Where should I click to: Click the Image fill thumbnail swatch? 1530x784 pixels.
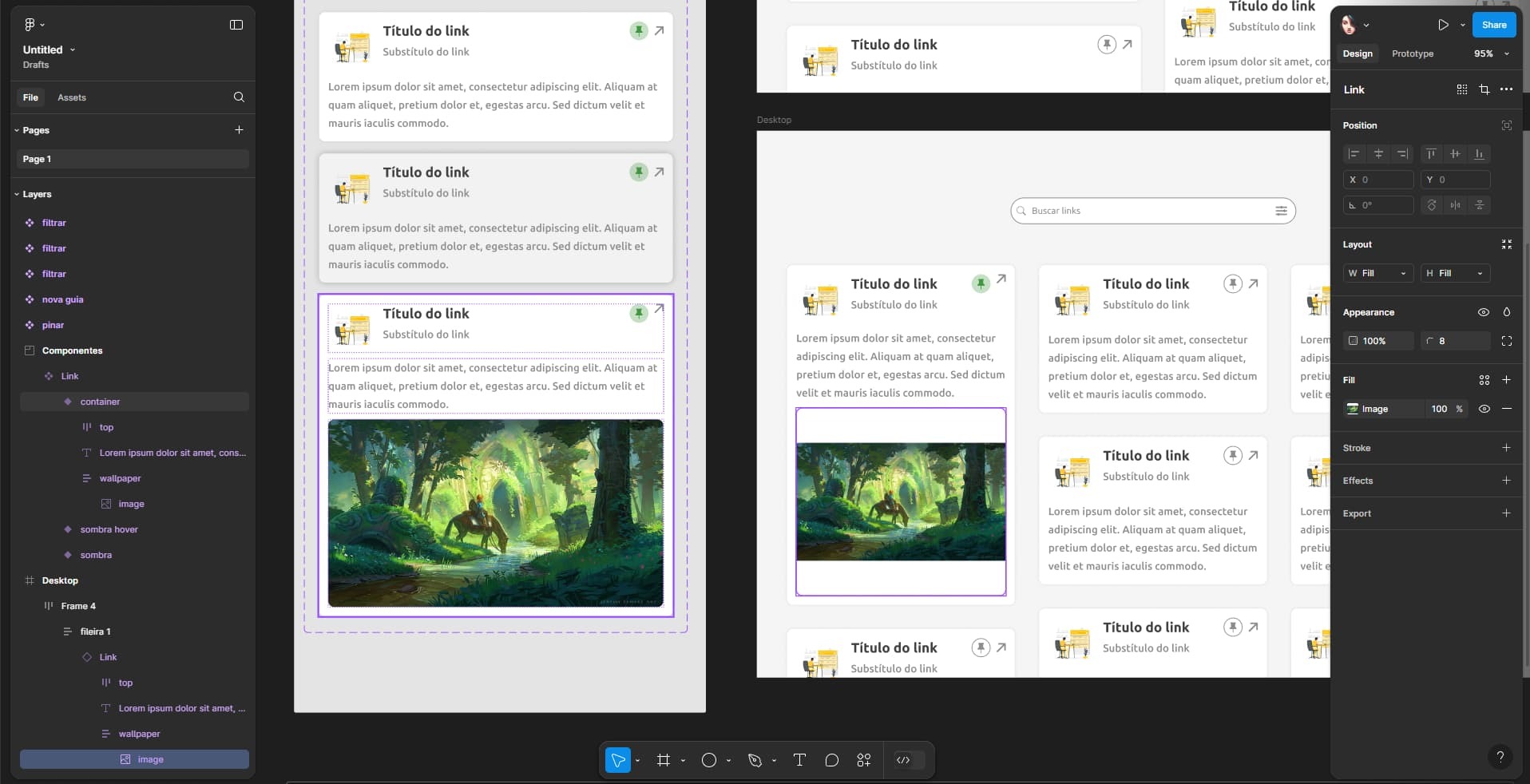click(1353, 409)
